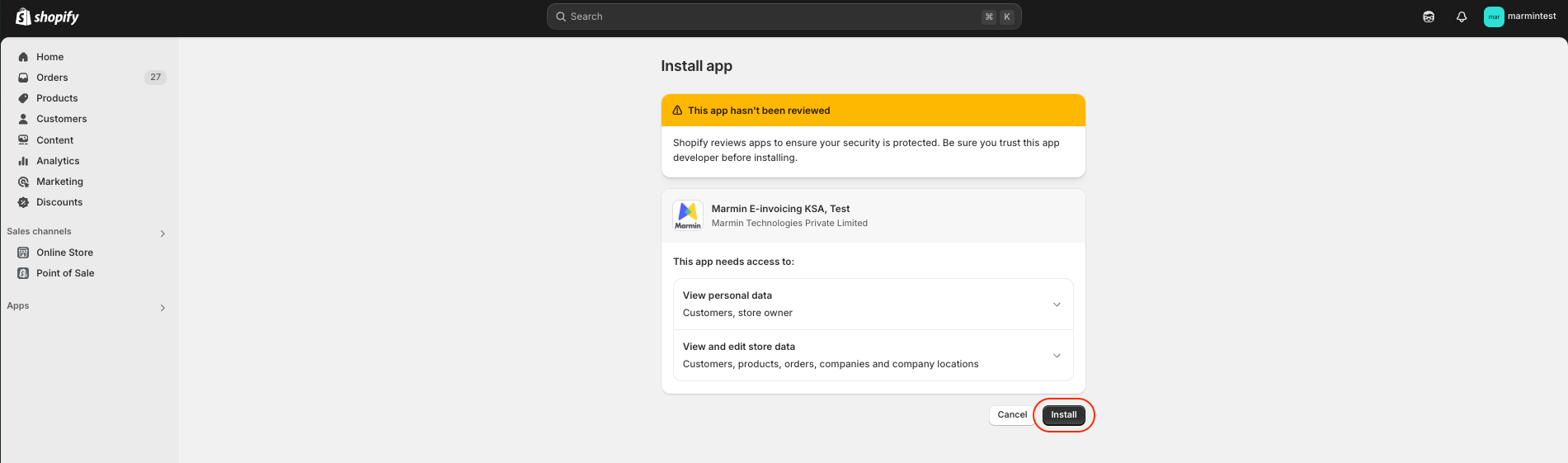
Task: Click the Install button
Action: (1063, 415)
